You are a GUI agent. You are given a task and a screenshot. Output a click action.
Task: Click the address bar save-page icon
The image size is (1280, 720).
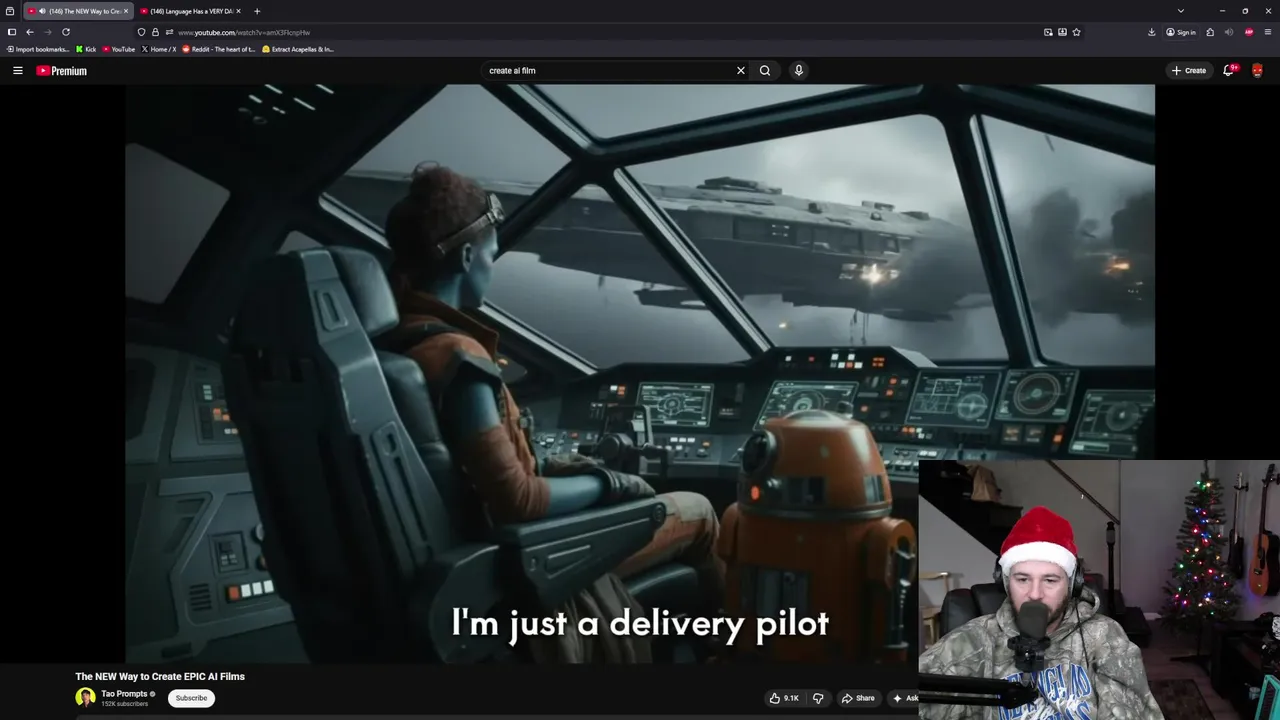(x=1062, y=32)
